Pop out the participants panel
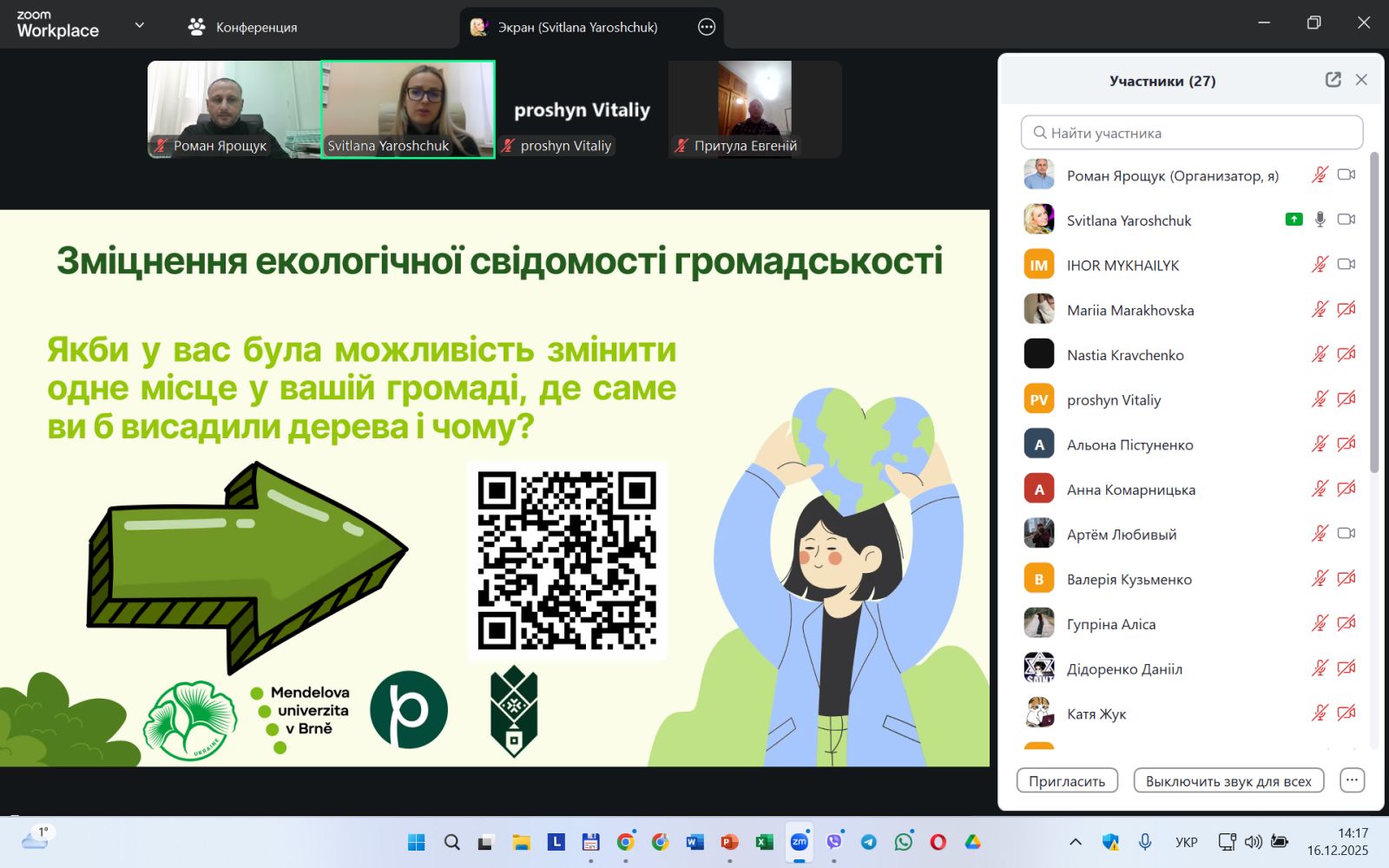 (x=1333, y=80)
